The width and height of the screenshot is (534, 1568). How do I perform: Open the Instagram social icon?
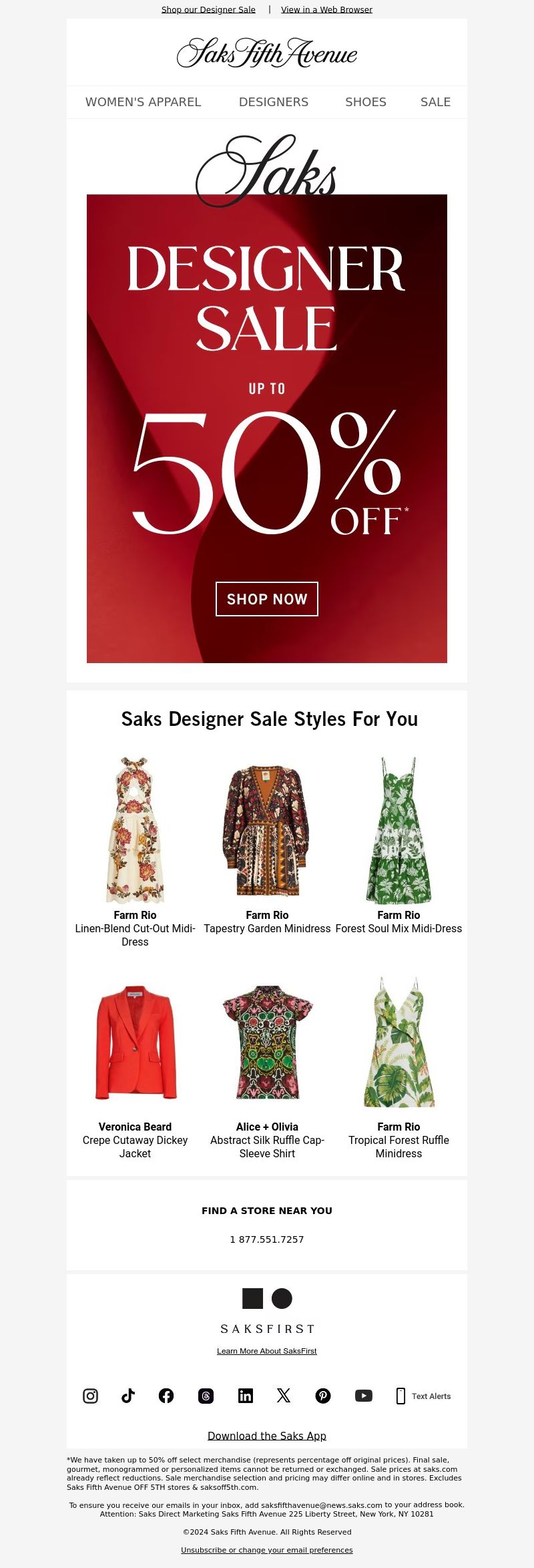[90, 1396]
